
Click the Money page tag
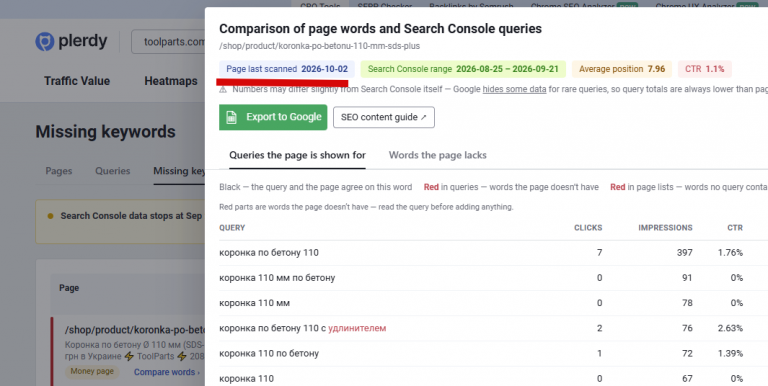pyautogui.click(x=92, y=371)
